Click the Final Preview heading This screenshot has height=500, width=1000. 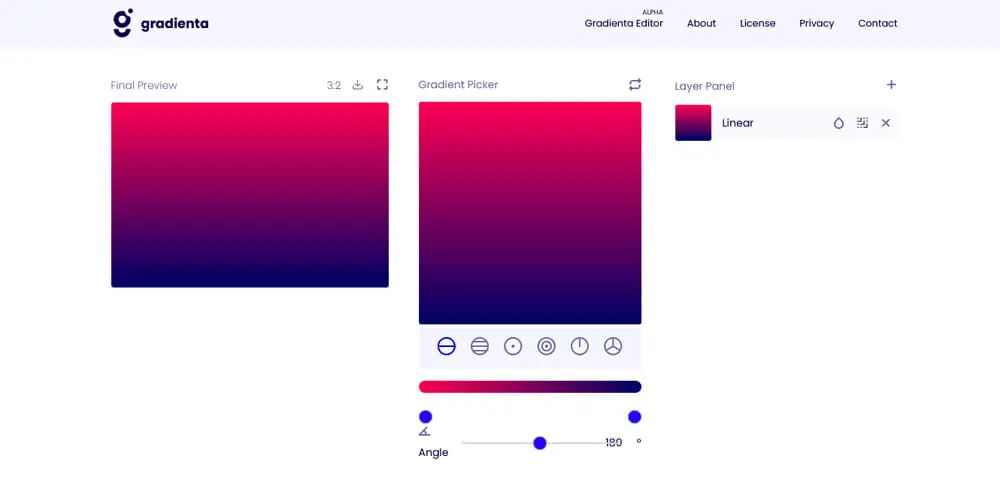[144, 85]
